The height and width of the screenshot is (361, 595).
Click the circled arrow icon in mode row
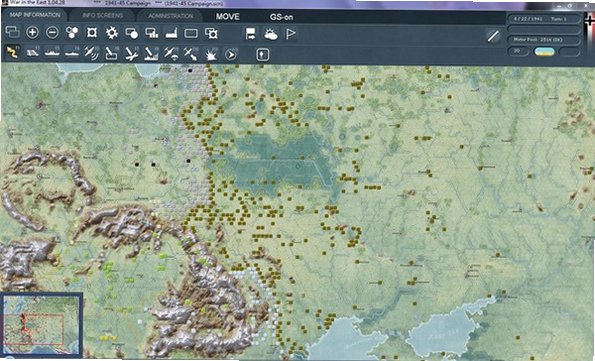(230, 55)
